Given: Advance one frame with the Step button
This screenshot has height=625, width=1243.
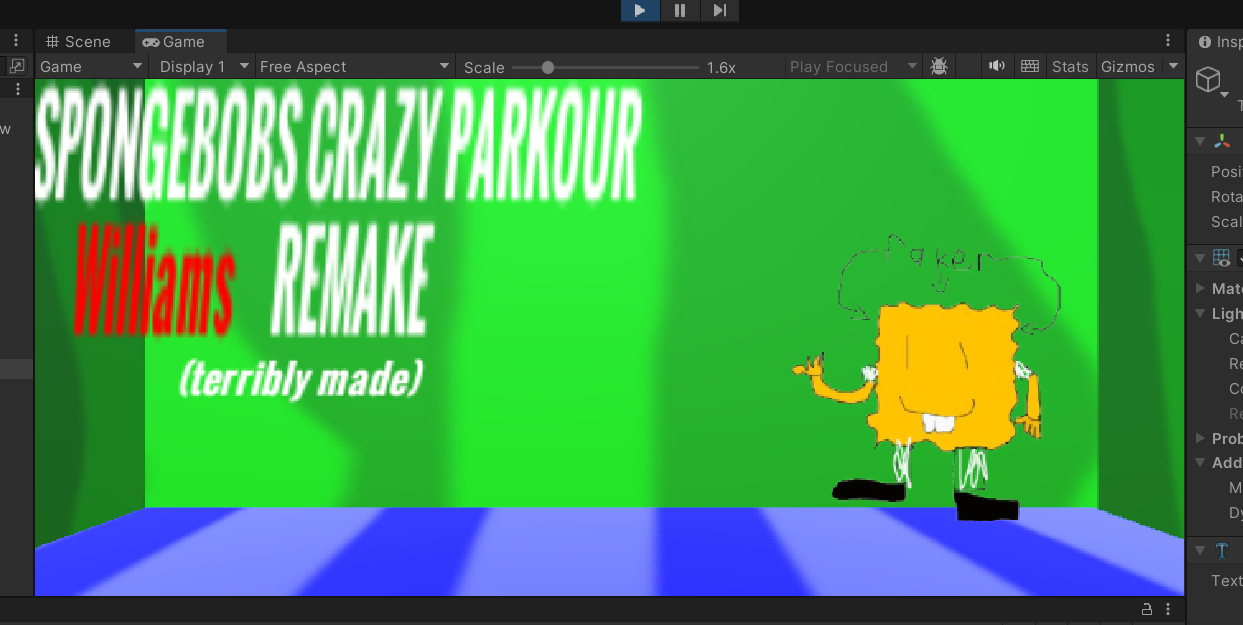Looking at the screenshot, I should tap(719, 11).
